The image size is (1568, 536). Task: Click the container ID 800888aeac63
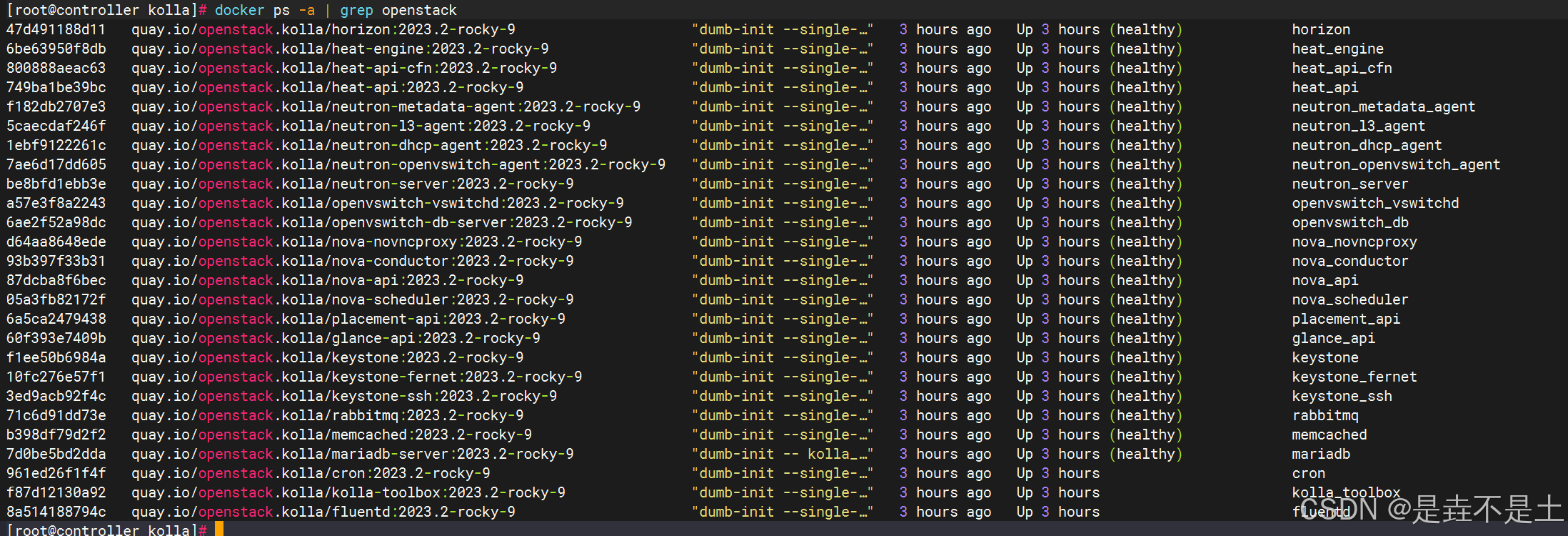(56, 68)
